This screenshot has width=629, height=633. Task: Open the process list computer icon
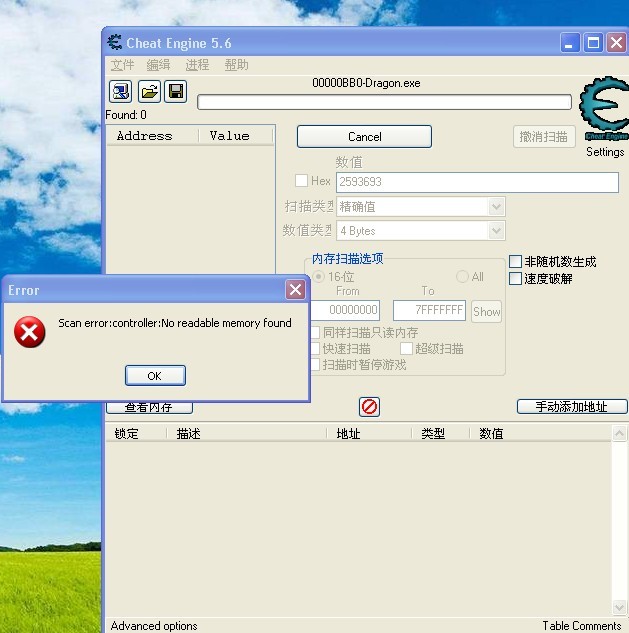(120, 92)
